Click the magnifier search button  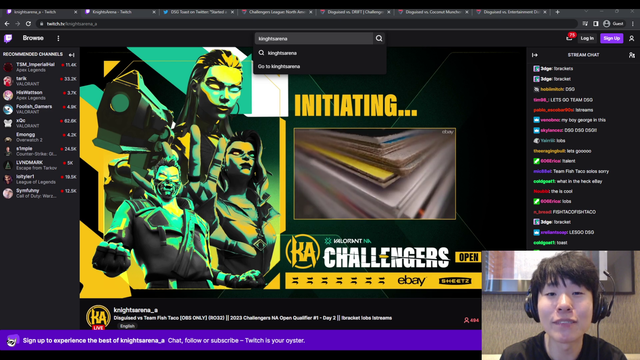(x=379, y=38)
